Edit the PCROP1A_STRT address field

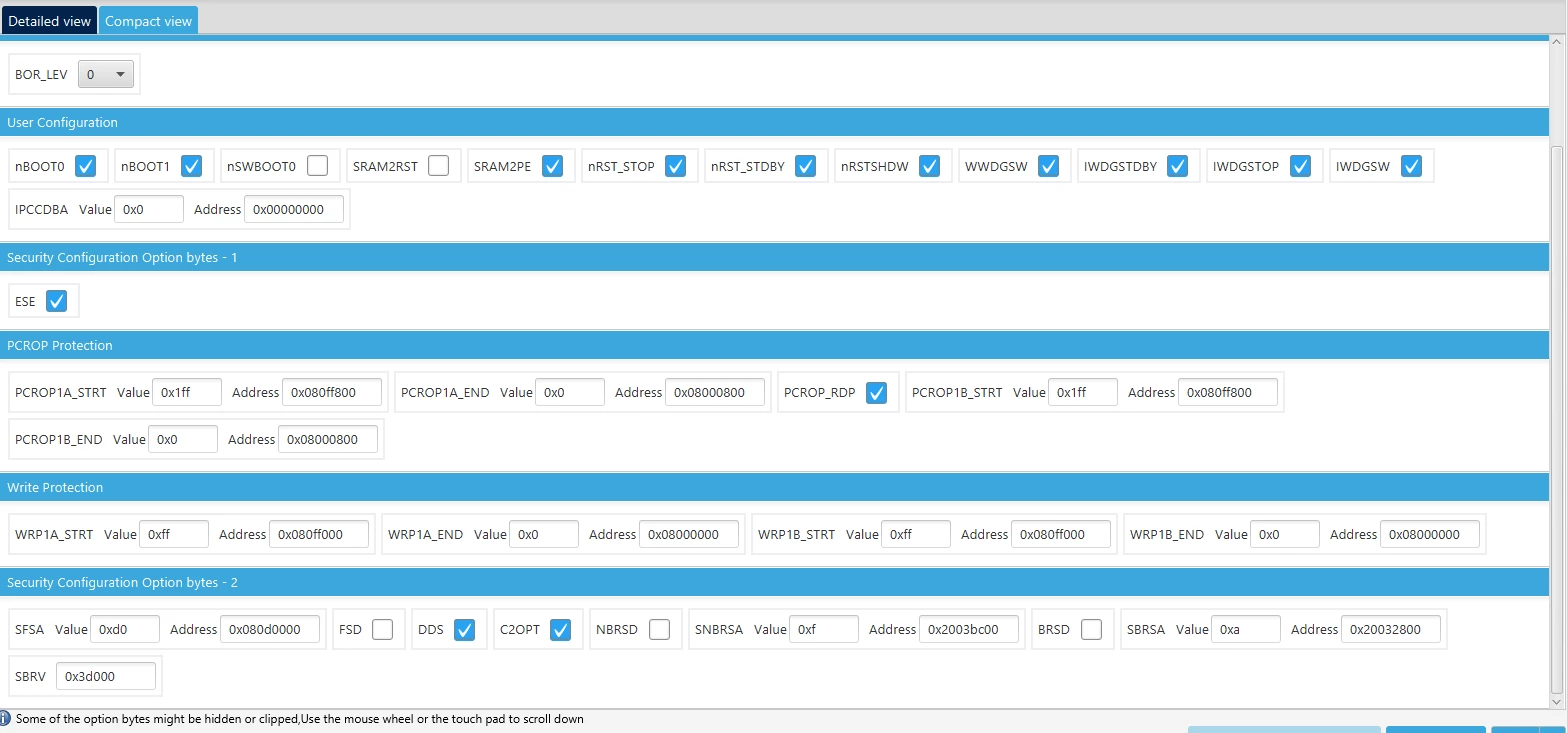coord(332,392)
